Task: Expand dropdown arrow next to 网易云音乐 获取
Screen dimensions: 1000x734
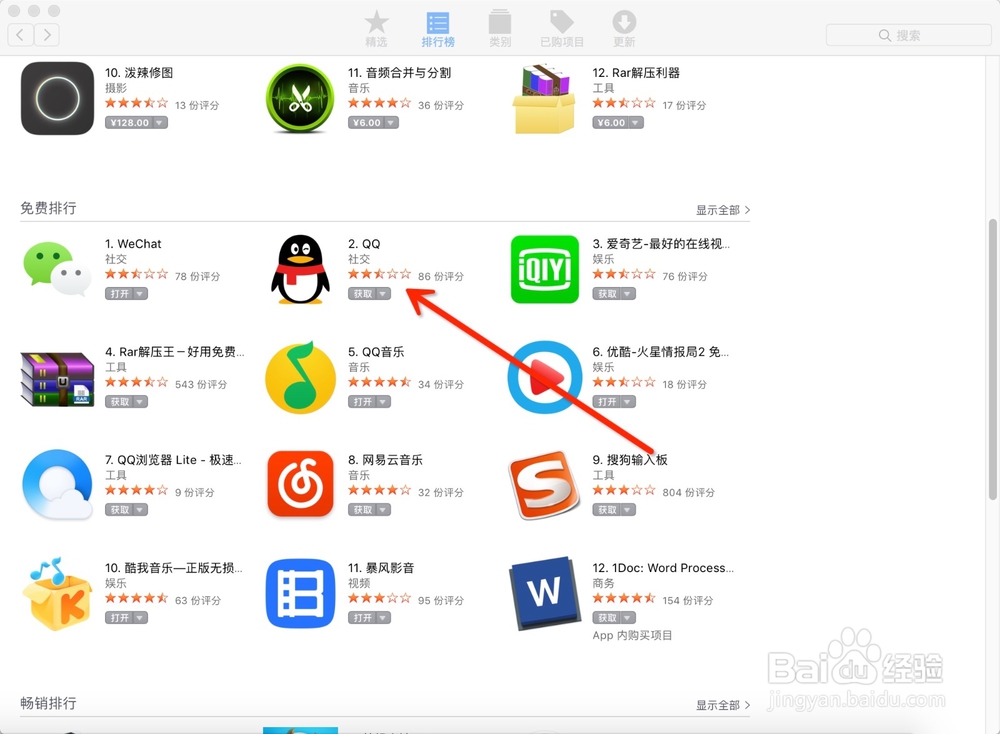Action: (x=383, y=510)
